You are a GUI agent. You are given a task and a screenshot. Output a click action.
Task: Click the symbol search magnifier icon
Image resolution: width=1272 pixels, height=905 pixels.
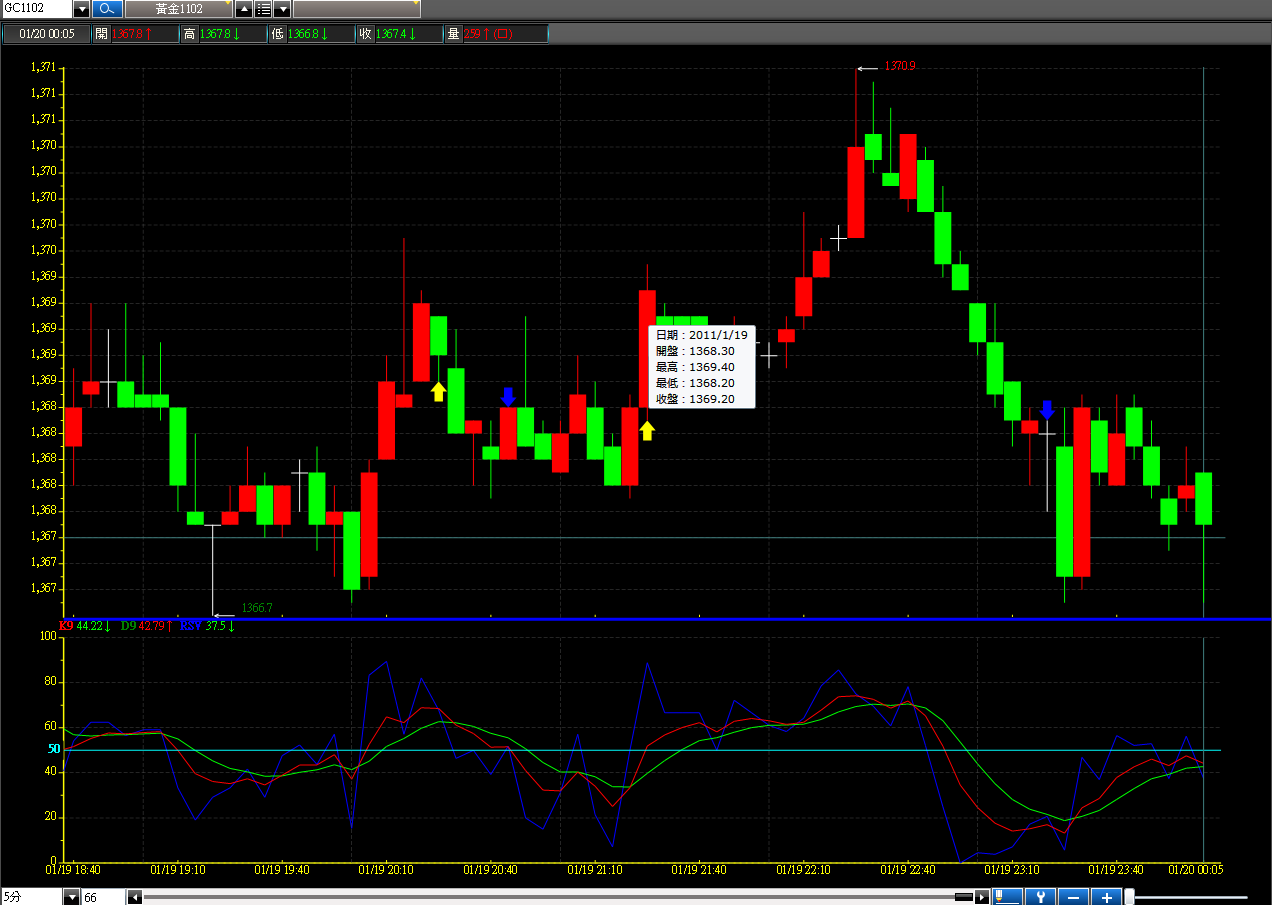(107, 9)
